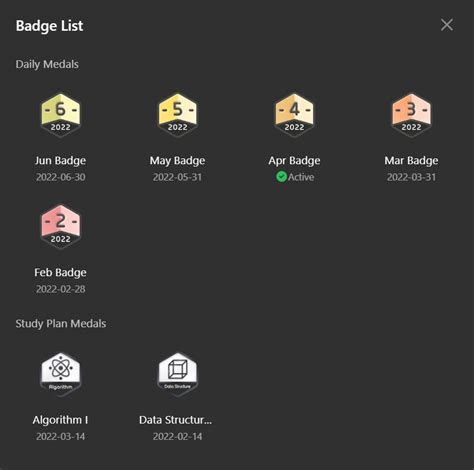This screenshot has width=474, height=470.
Task: Click the Feb Badge label
Action: point(60,273)
